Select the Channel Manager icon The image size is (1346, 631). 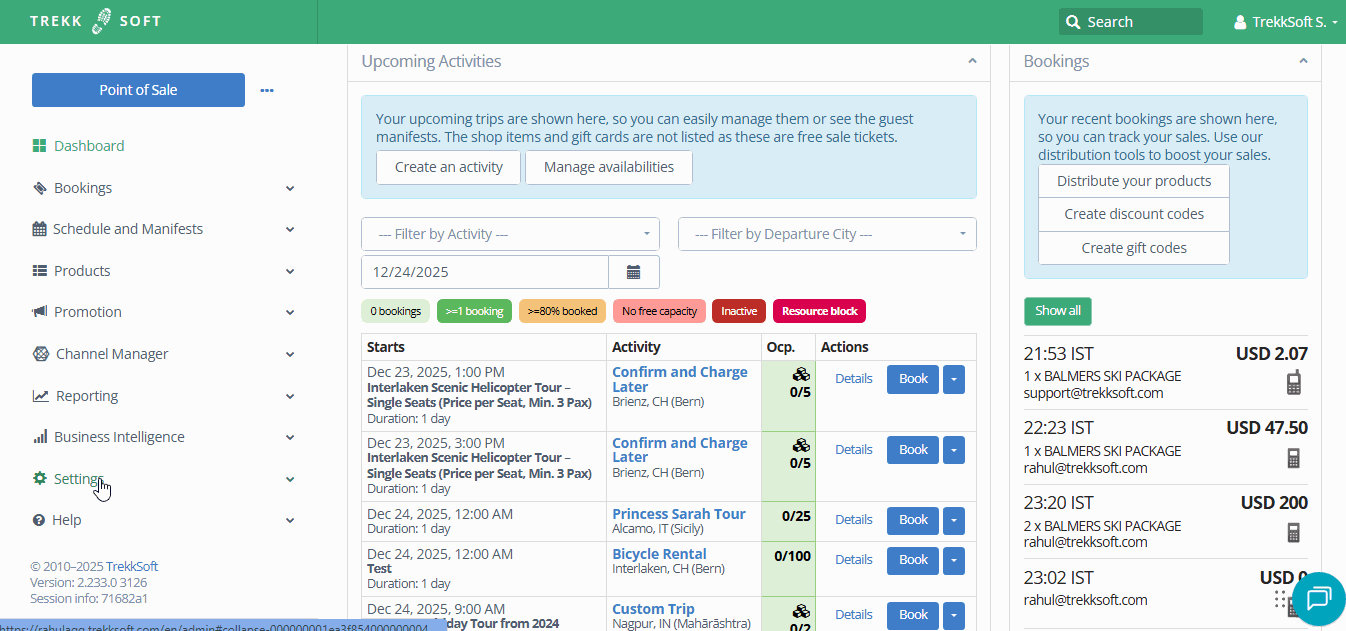40,353
